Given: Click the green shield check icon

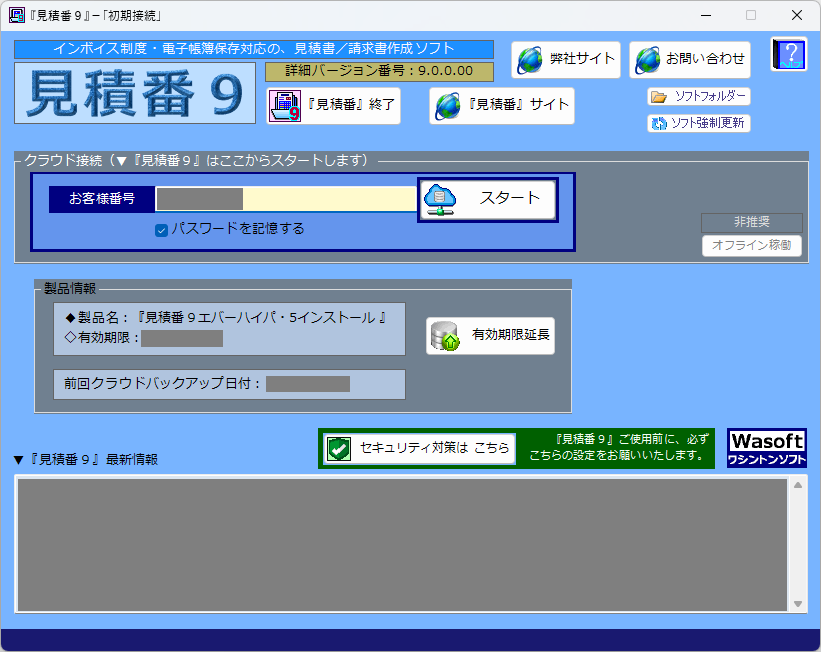Looking at the screenshot, I should coord(339,449).
